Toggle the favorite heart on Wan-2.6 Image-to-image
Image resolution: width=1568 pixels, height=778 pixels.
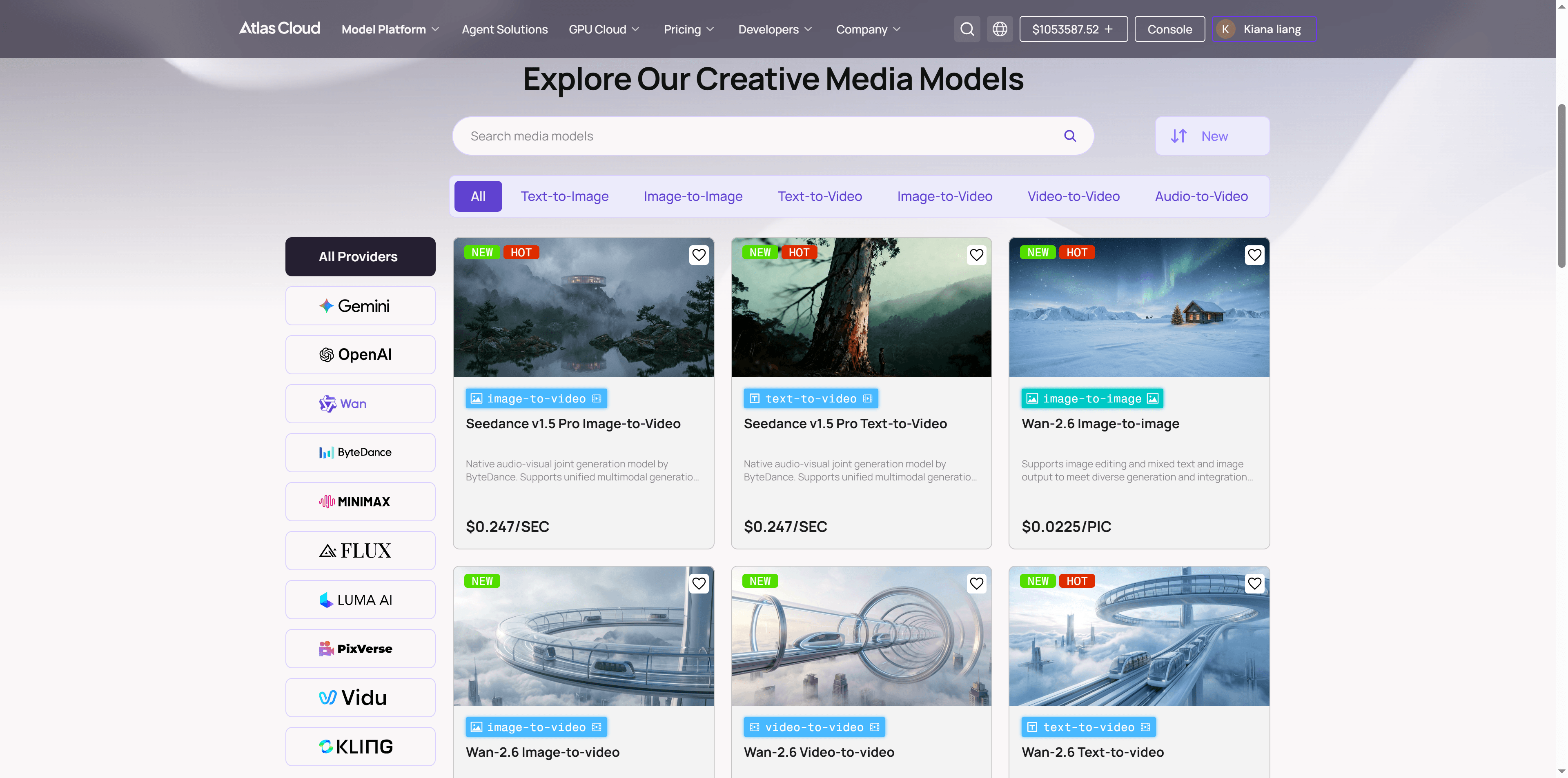pyautogui.click(x=1254, y=255)
